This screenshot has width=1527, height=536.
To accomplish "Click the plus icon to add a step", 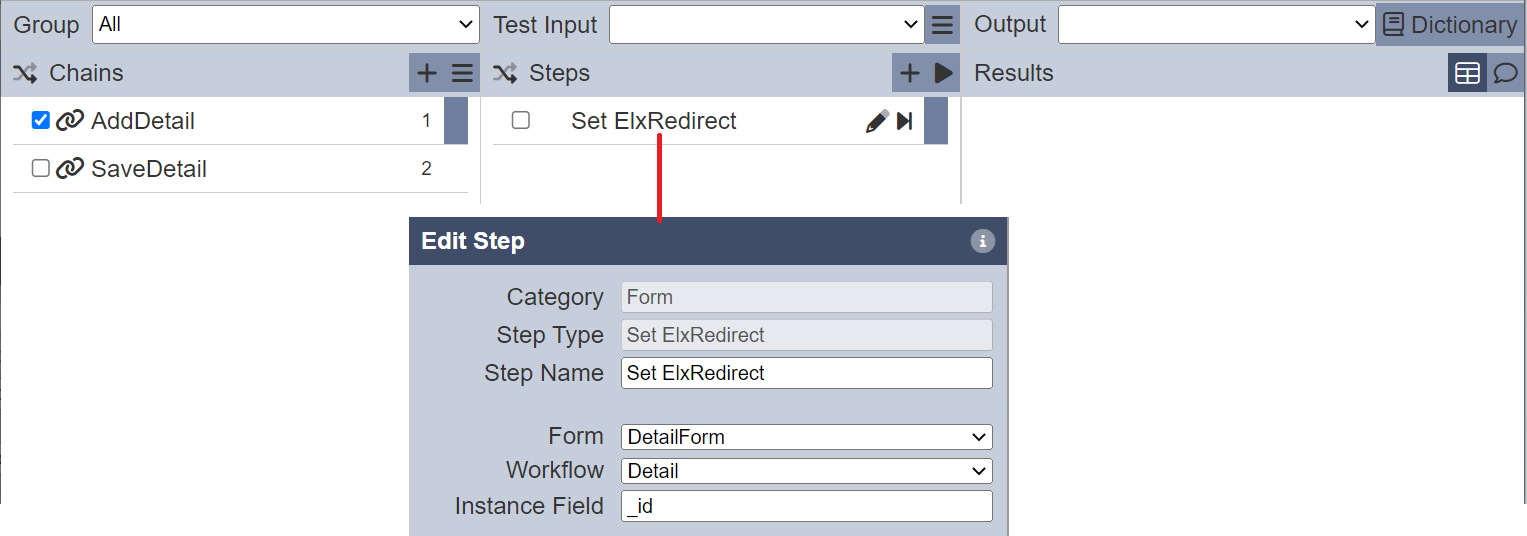I will point(909,73).
